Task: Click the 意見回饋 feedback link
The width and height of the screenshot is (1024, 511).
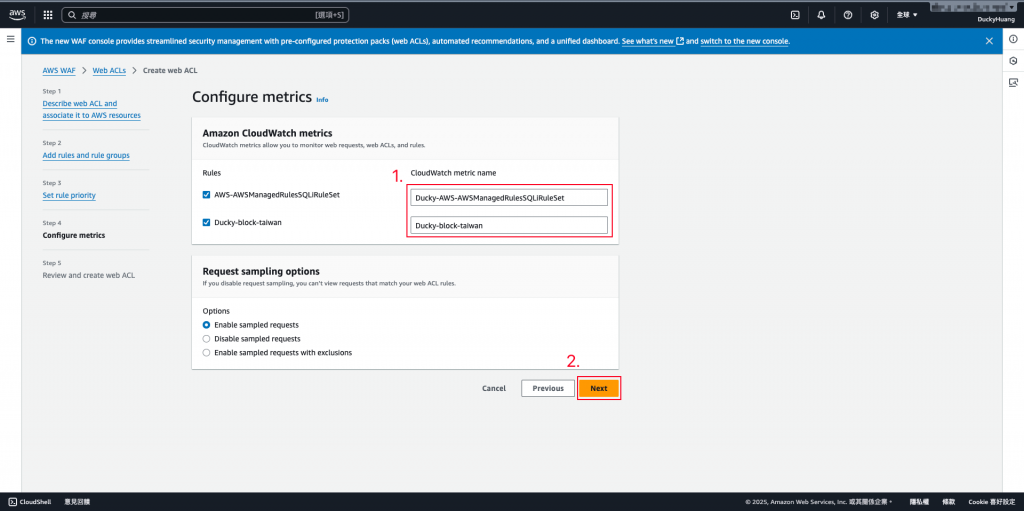Action: (77, 502)
